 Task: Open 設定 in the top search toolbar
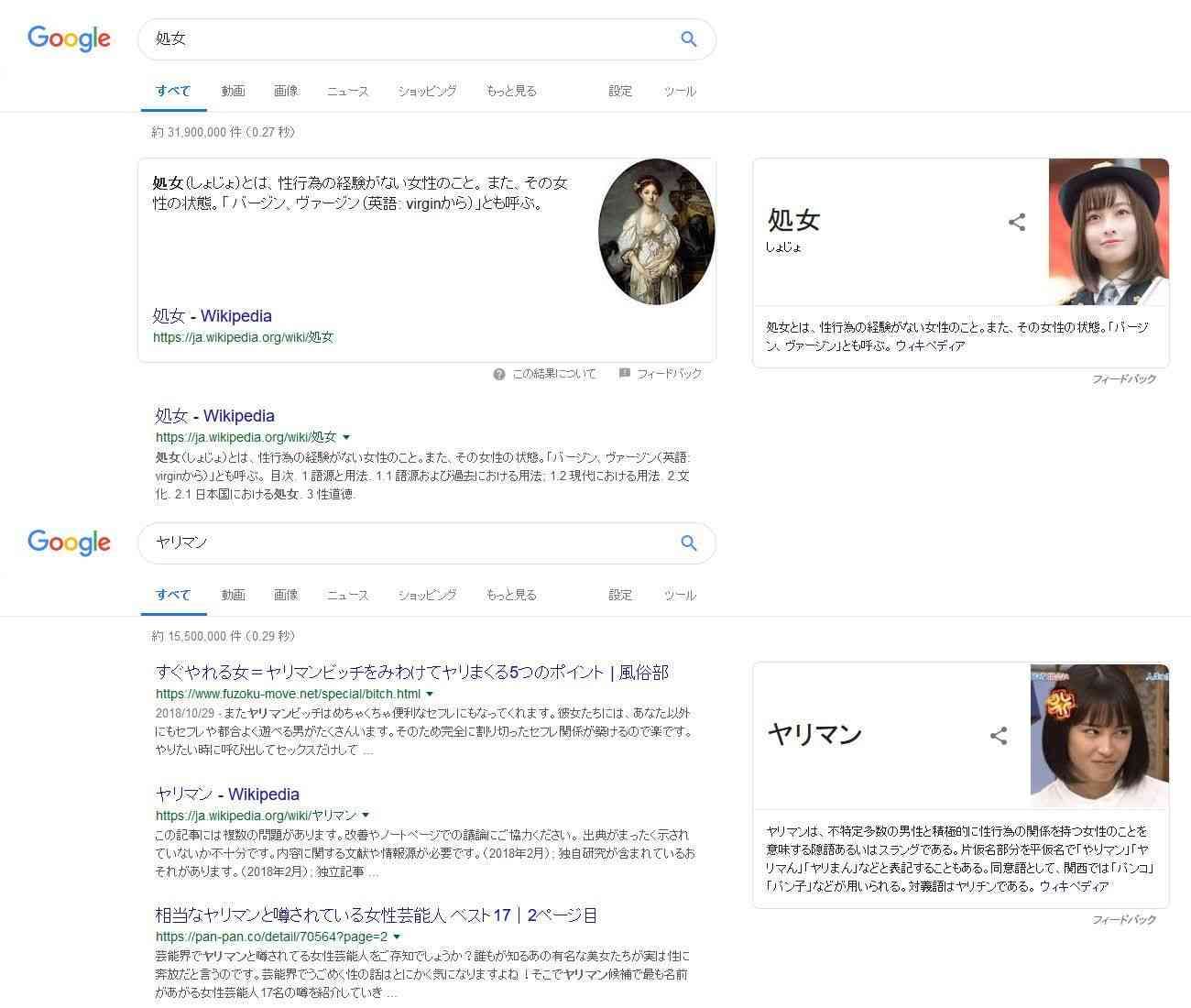[620, 91]
